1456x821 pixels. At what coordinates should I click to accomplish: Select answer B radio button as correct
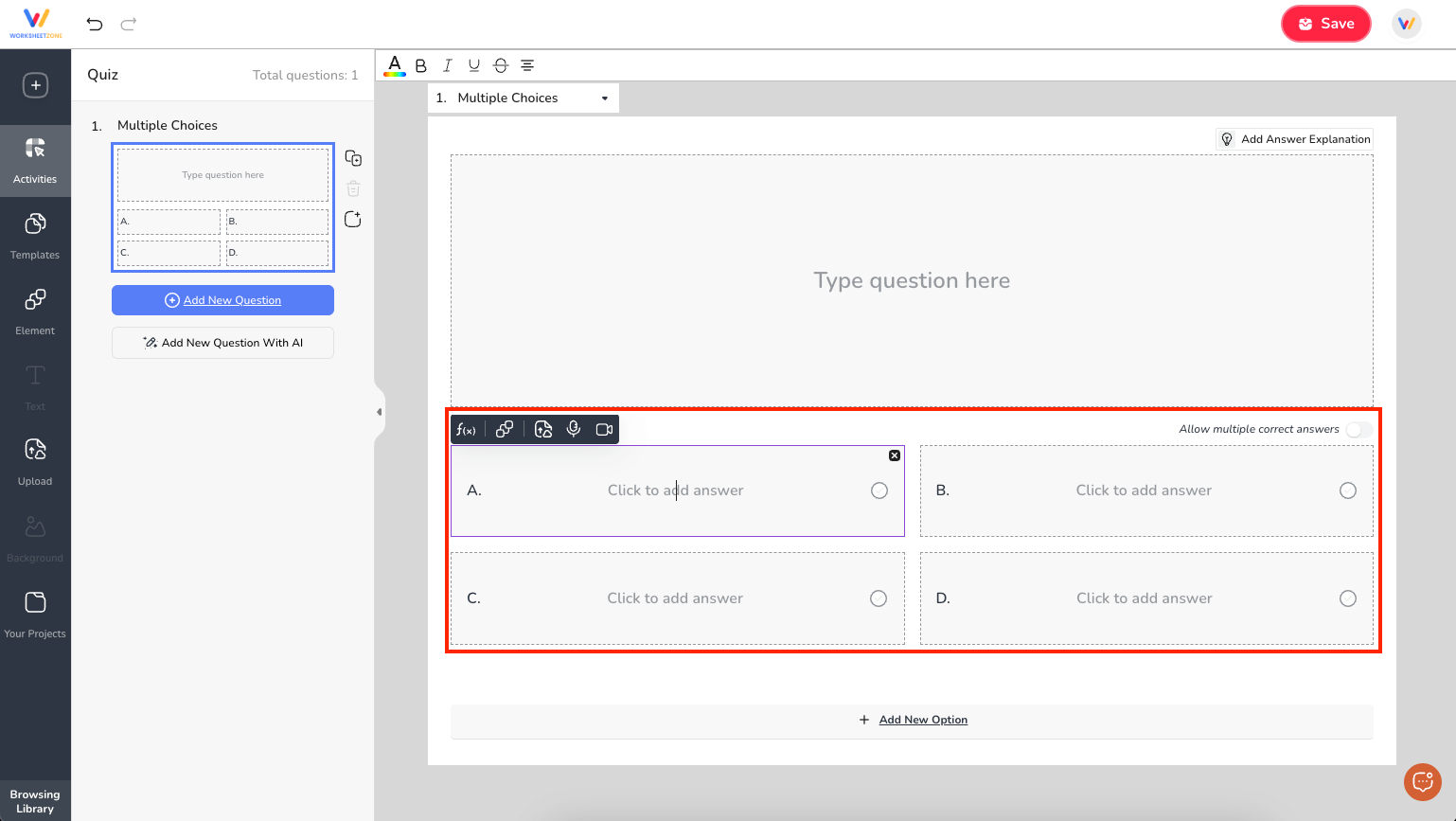click(x=1347, y=491)
